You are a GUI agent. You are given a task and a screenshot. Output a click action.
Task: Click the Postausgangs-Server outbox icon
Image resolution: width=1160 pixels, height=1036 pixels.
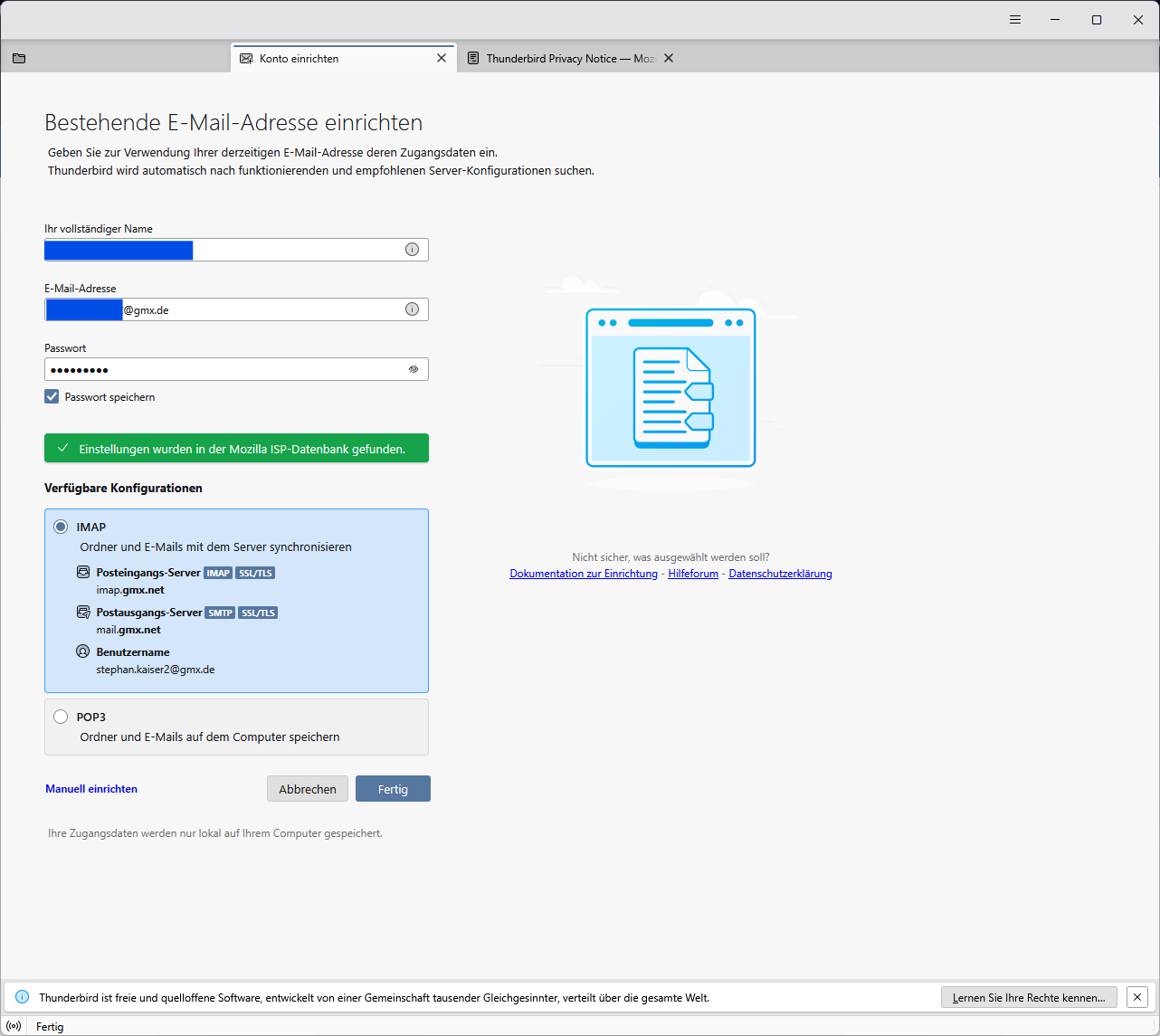tap(83, 613)
